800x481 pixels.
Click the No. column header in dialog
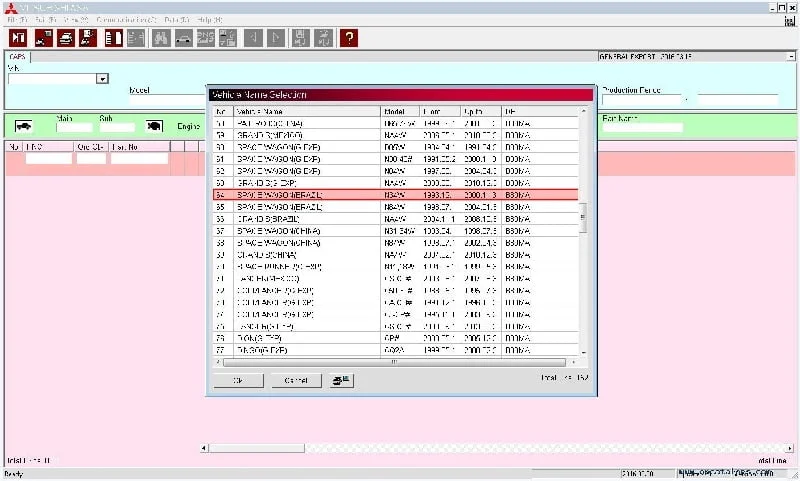(223, 111)
